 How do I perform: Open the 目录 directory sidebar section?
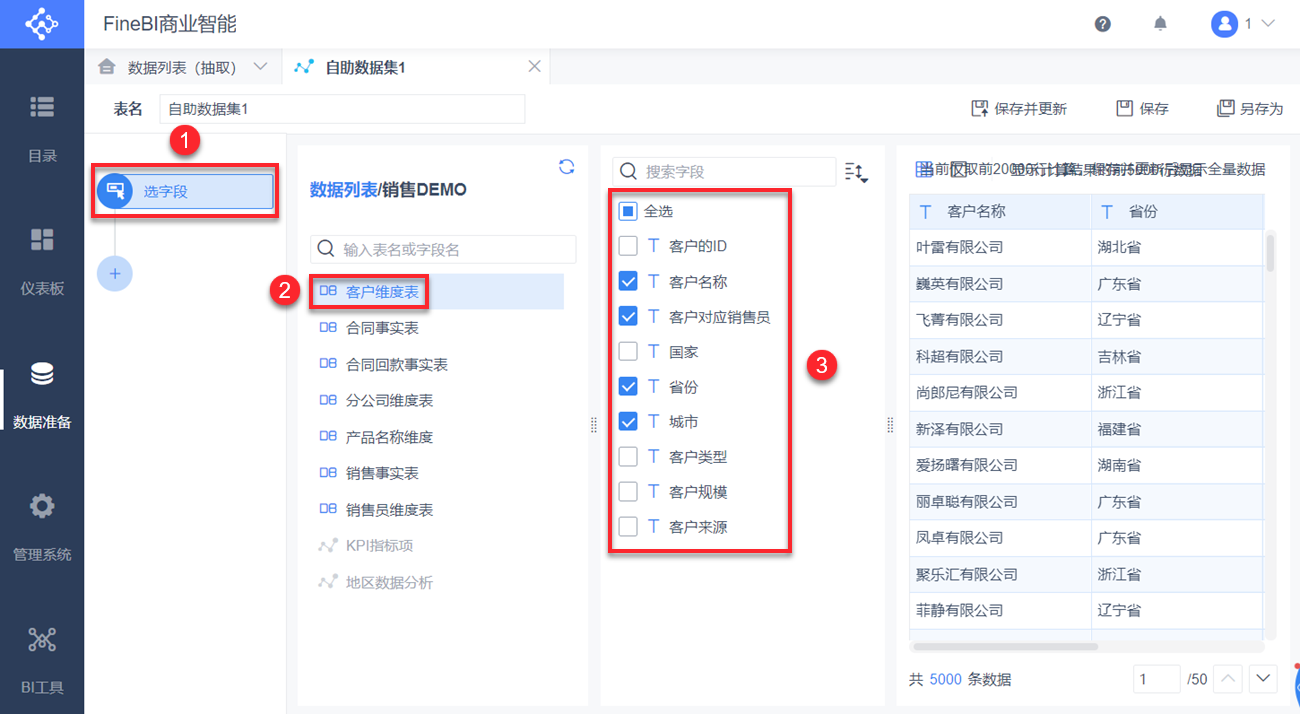pyautogui.click(x=42, y=128)
